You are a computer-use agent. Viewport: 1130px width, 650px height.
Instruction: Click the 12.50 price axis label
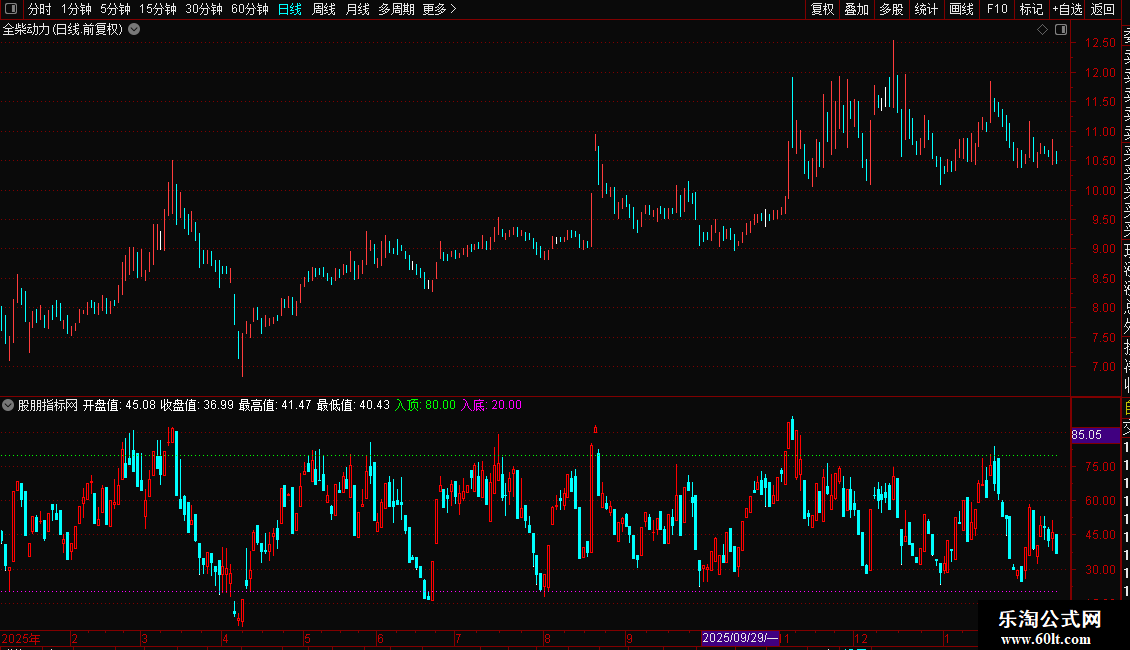pyautogui.click(x=1100, y=43)
